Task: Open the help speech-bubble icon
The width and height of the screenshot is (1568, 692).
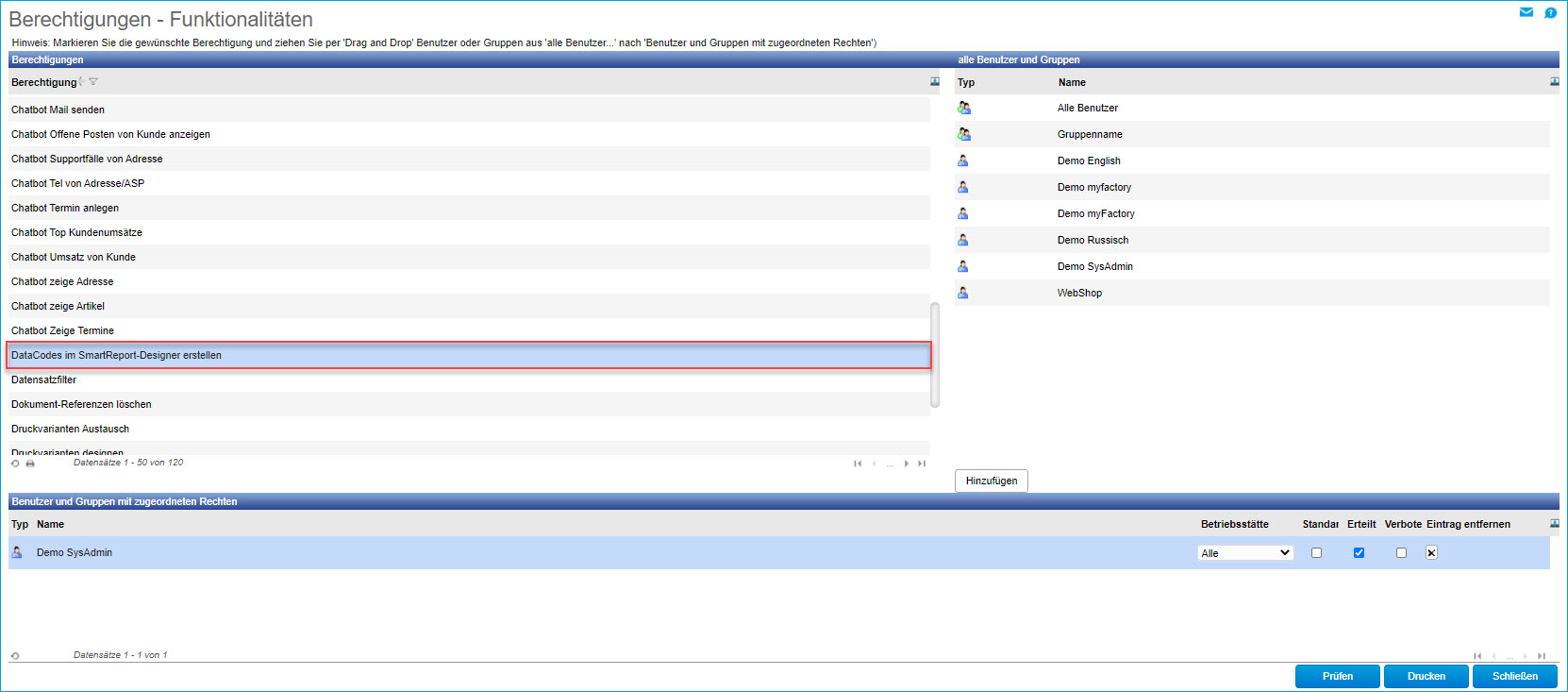Action: [x=1550, y=12]
